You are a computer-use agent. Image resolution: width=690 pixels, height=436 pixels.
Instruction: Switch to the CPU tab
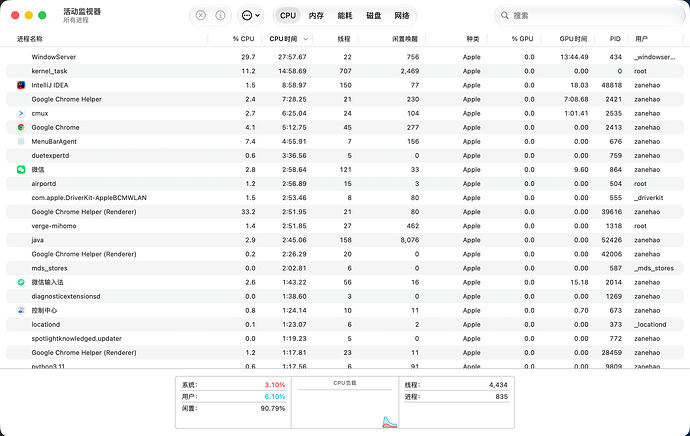point(288,15)
